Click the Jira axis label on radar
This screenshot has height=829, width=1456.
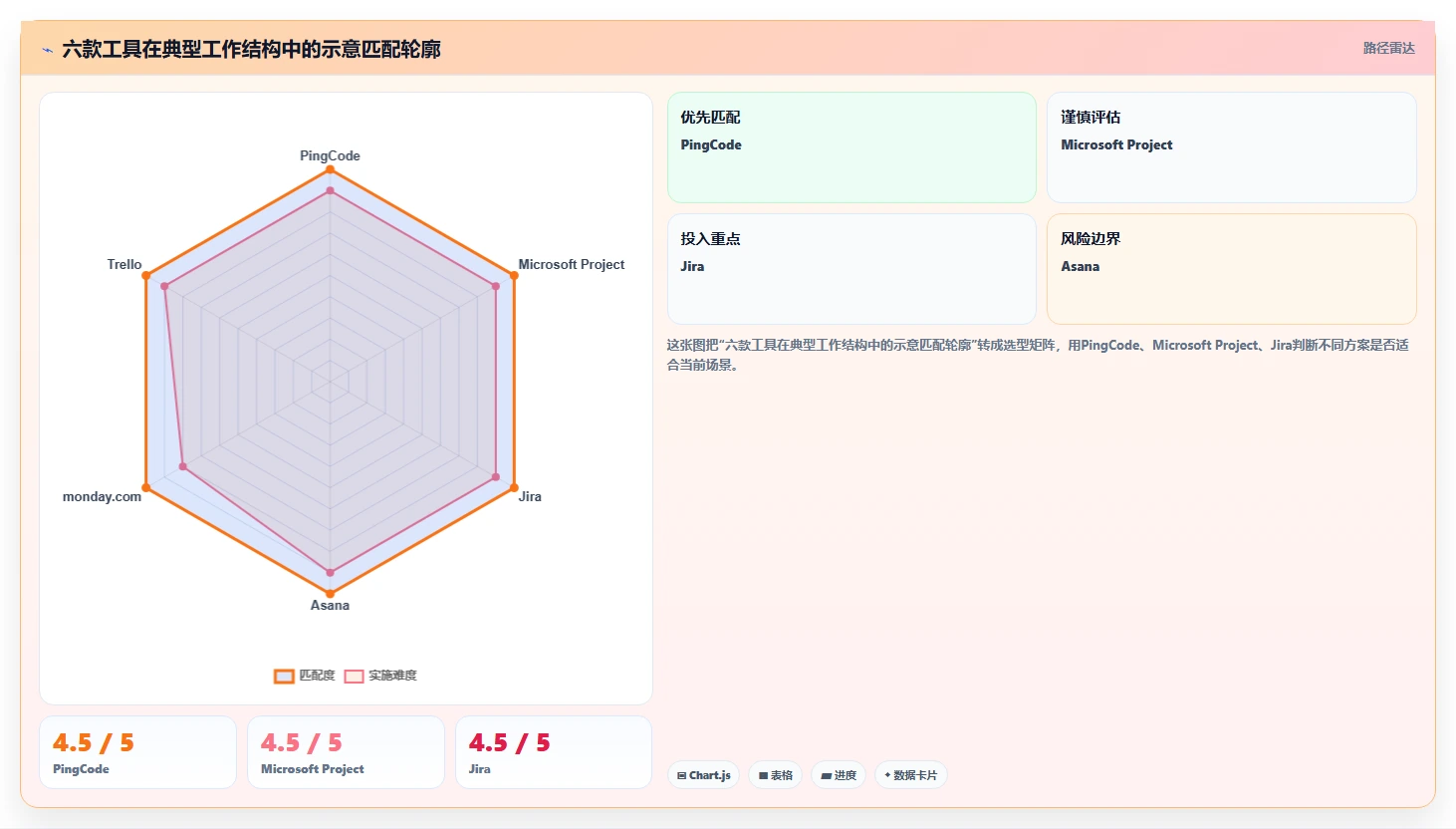[530, 496]
